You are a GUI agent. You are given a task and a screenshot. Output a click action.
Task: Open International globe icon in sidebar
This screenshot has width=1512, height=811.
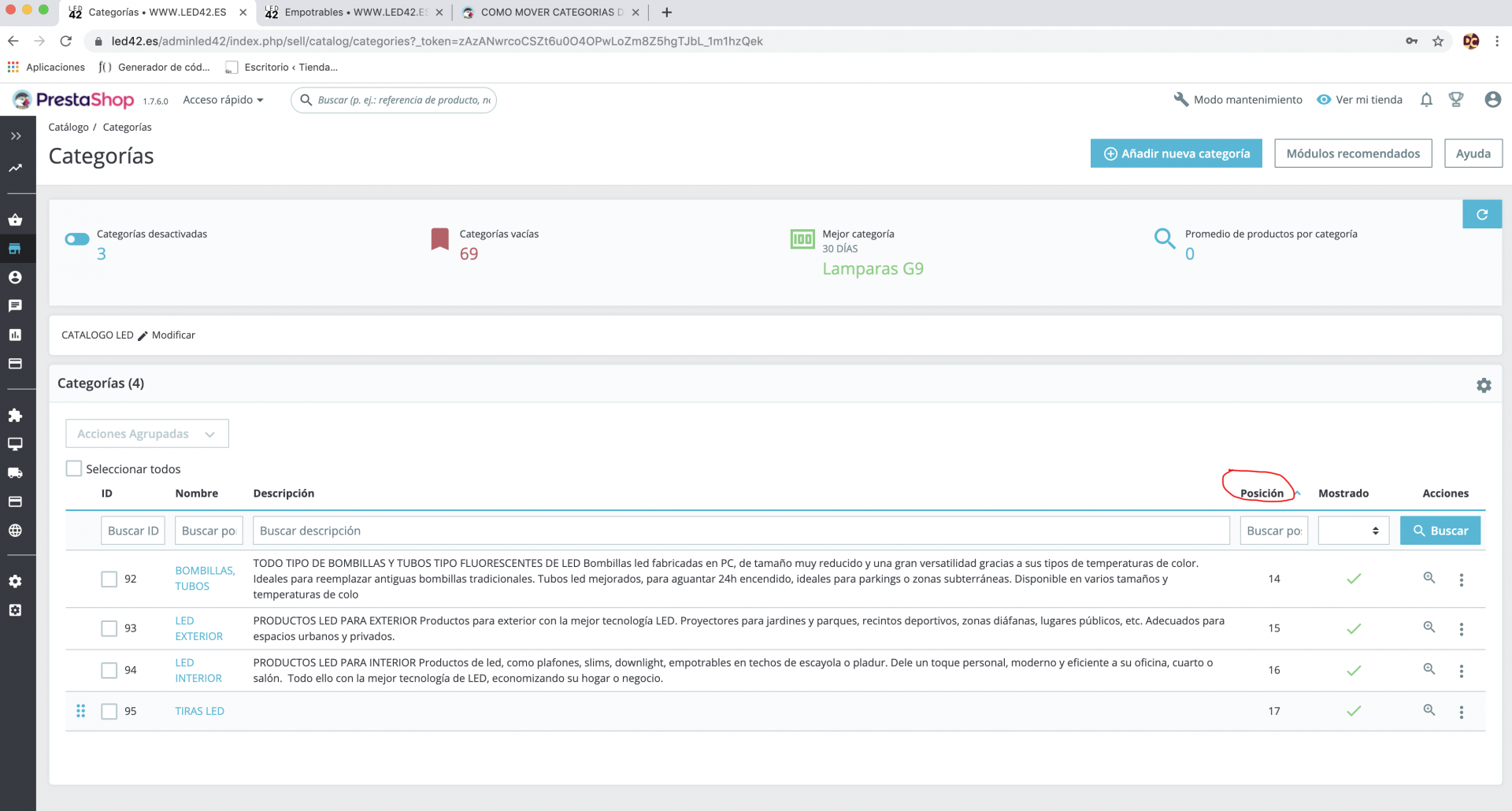pyautogui.click(x=15, y=530)
